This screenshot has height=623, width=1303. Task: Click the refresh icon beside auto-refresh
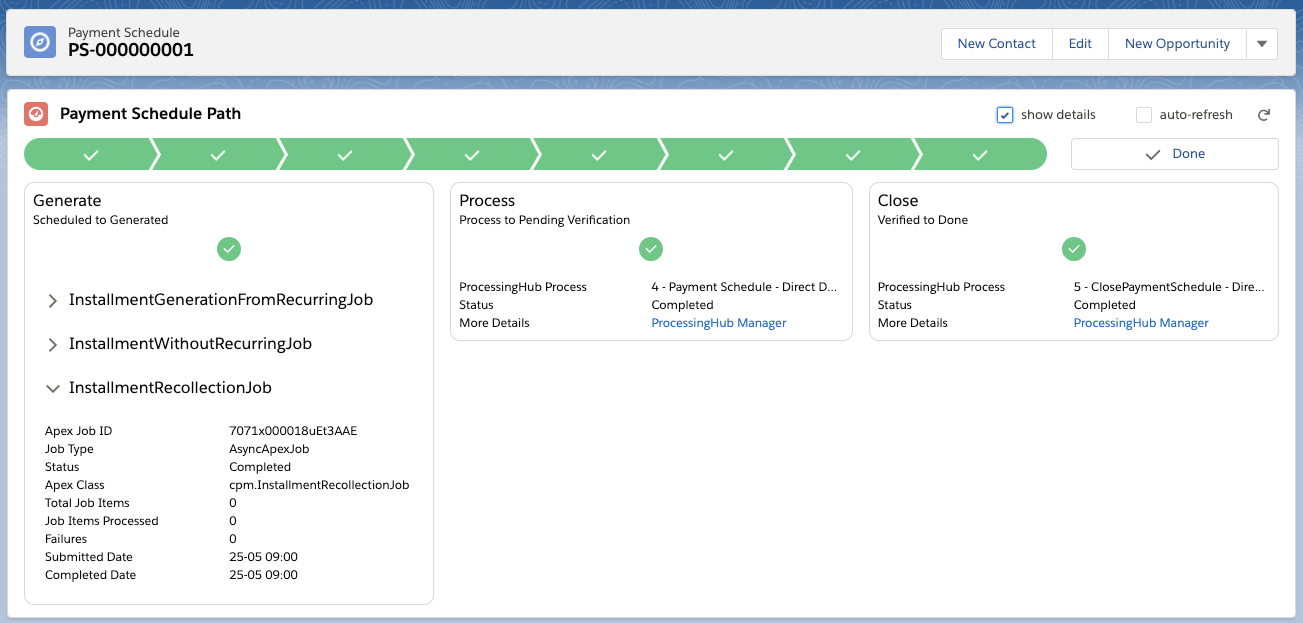point(1264,115)
